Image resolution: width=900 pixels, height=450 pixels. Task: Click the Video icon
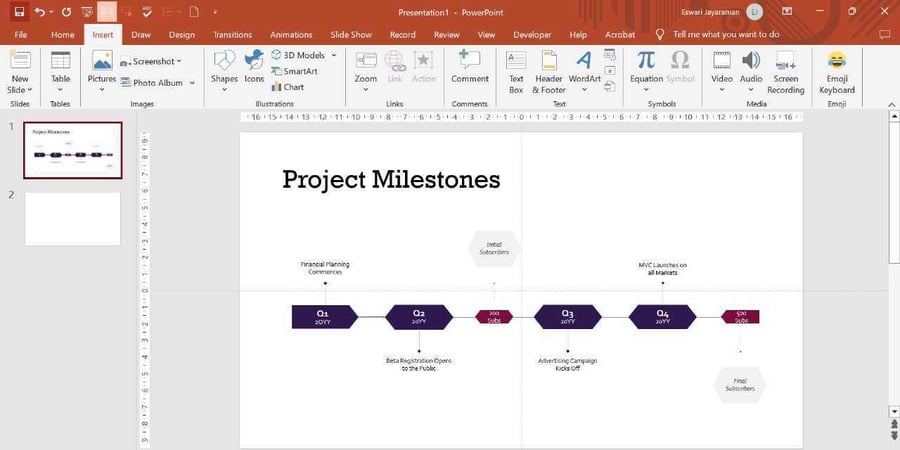pos(722,60)
